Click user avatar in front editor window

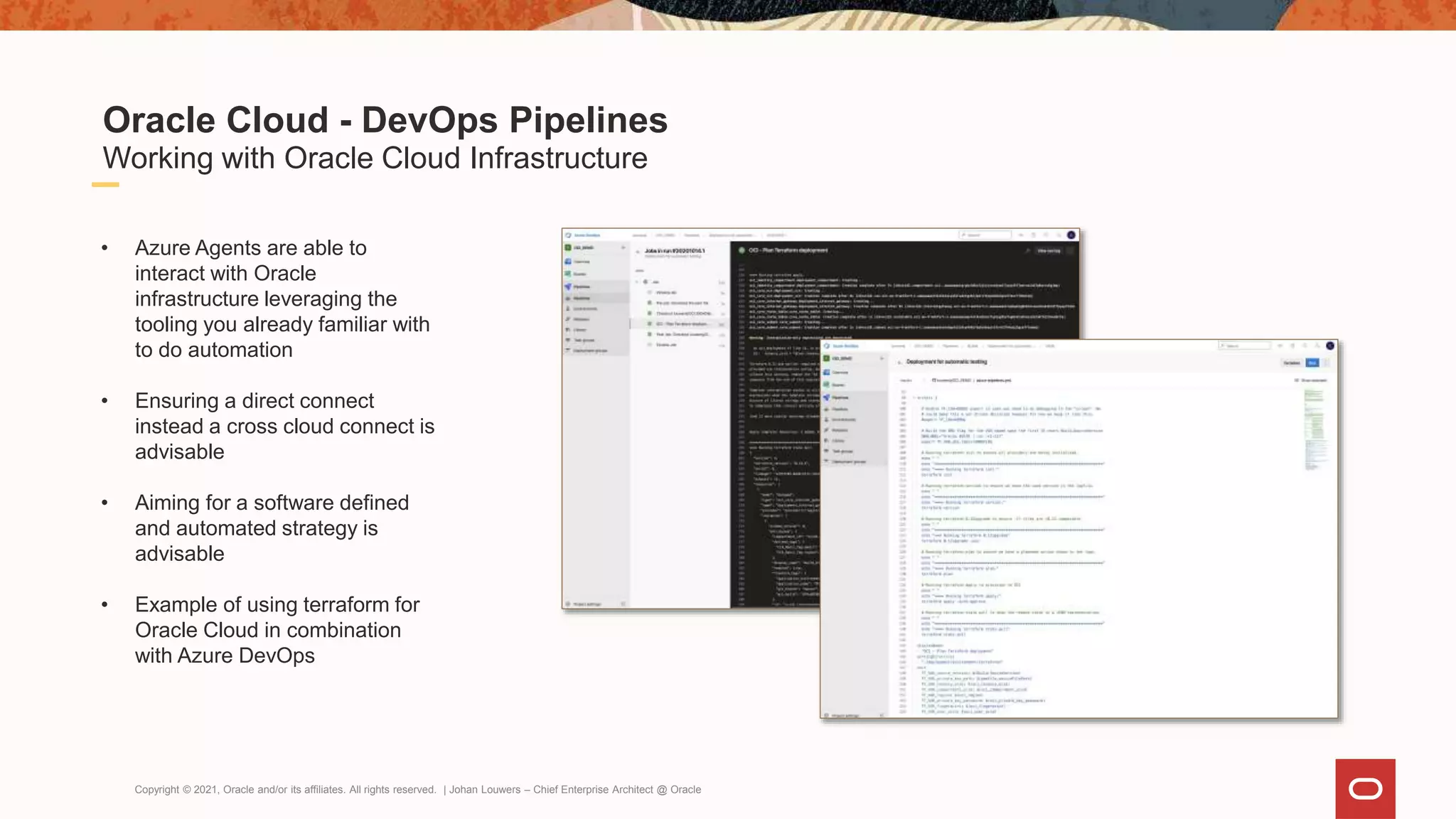point(1330,346)
